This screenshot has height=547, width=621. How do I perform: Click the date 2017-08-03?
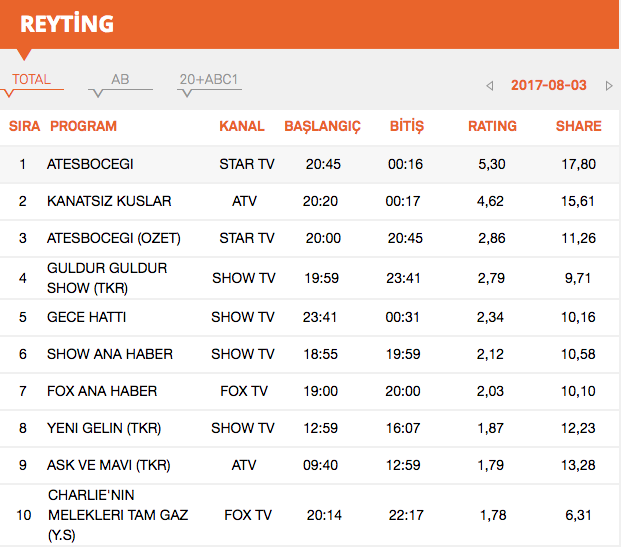point(548,86)
